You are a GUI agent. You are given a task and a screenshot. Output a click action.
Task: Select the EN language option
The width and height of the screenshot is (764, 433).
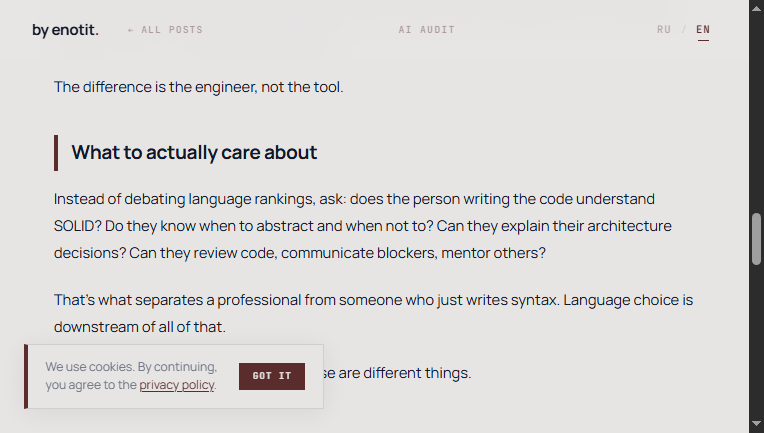tap(703, 30)
